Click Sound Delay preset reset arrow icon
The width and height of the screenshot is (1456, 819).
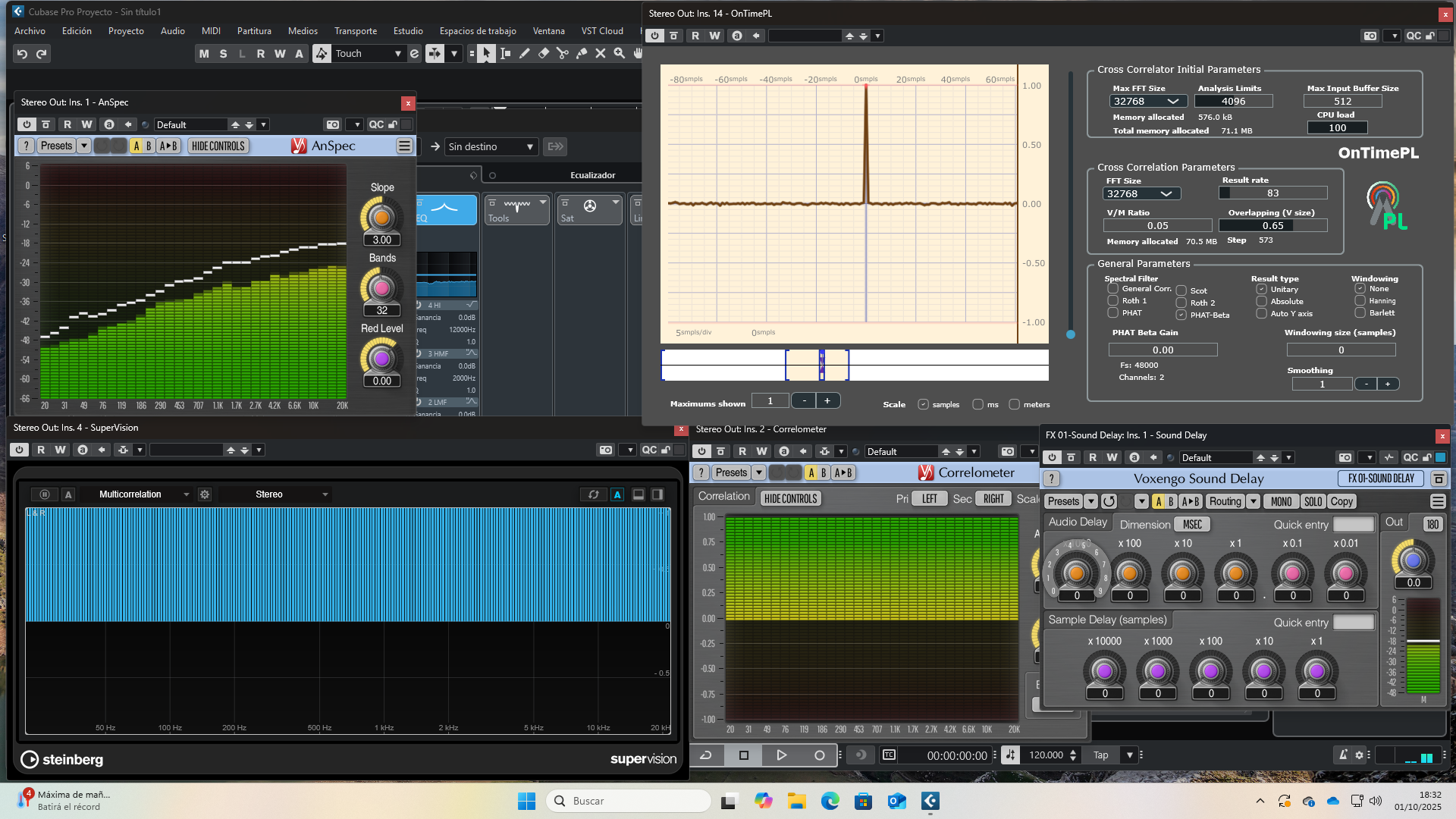click(1109, 501)
